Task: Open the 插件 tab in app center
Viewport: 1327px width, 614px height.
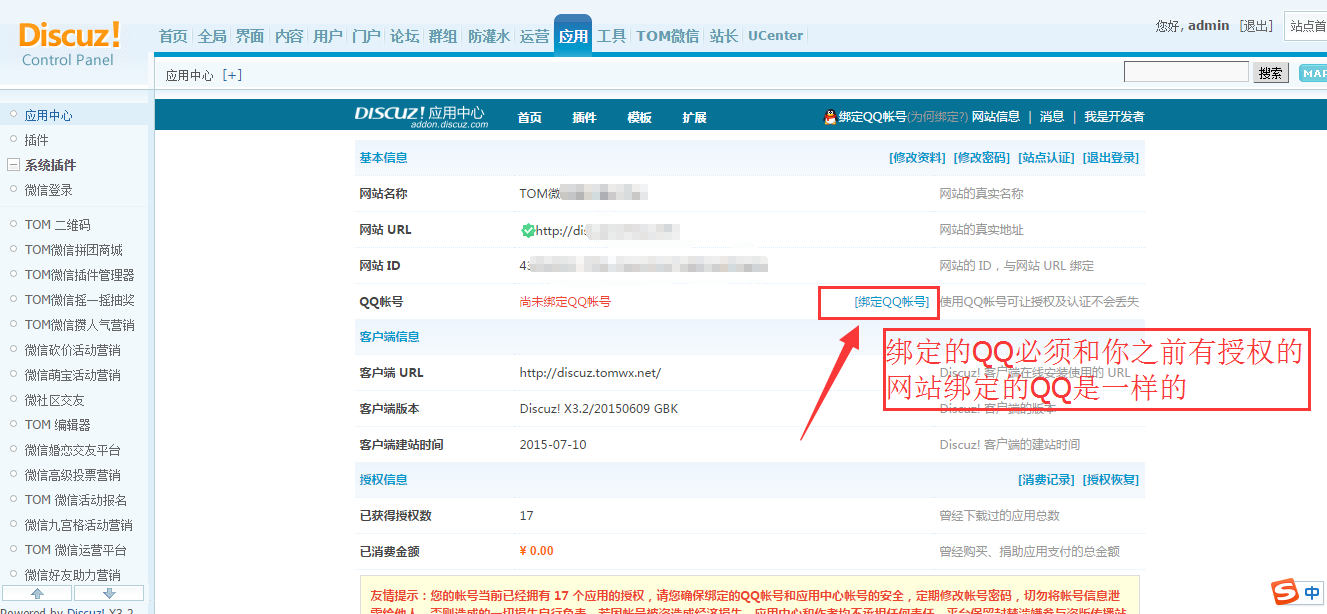Action: point(584,117)
